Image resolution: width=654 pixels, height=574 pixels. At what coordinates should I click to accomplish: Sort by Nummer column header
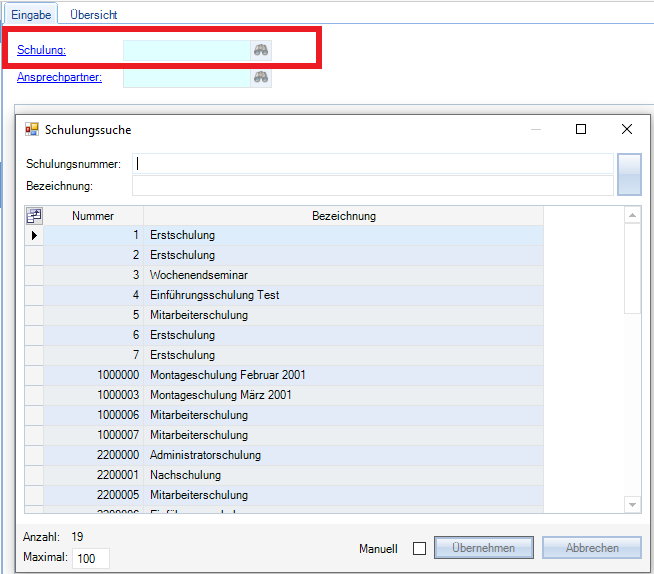93,216
